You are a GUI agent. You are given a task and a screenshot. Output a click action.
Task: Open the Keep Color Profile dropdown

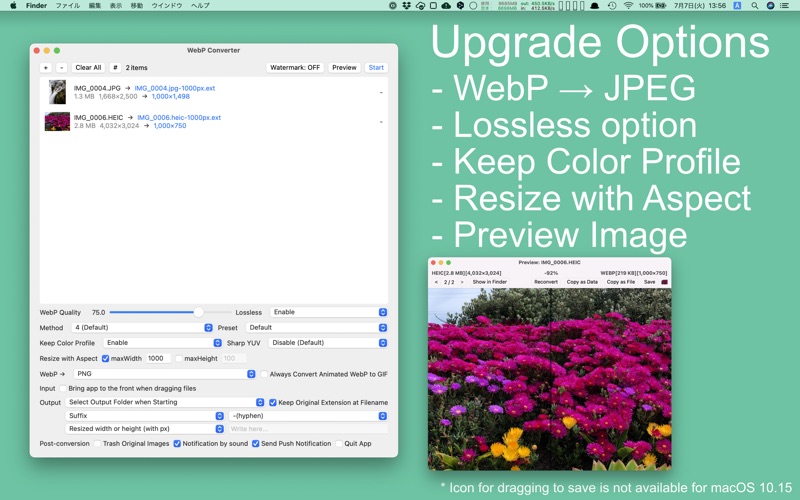click(x=163, y=342)
